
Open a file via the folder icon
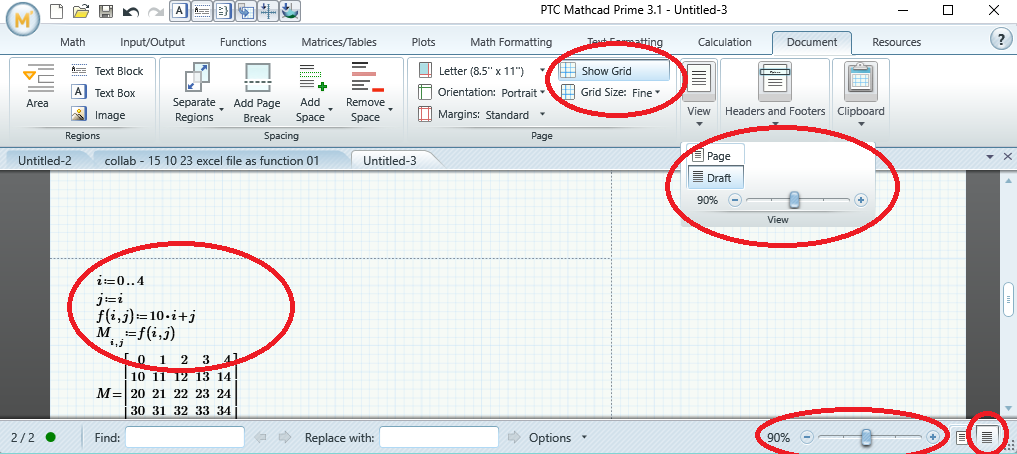click(x=81, y=11)
